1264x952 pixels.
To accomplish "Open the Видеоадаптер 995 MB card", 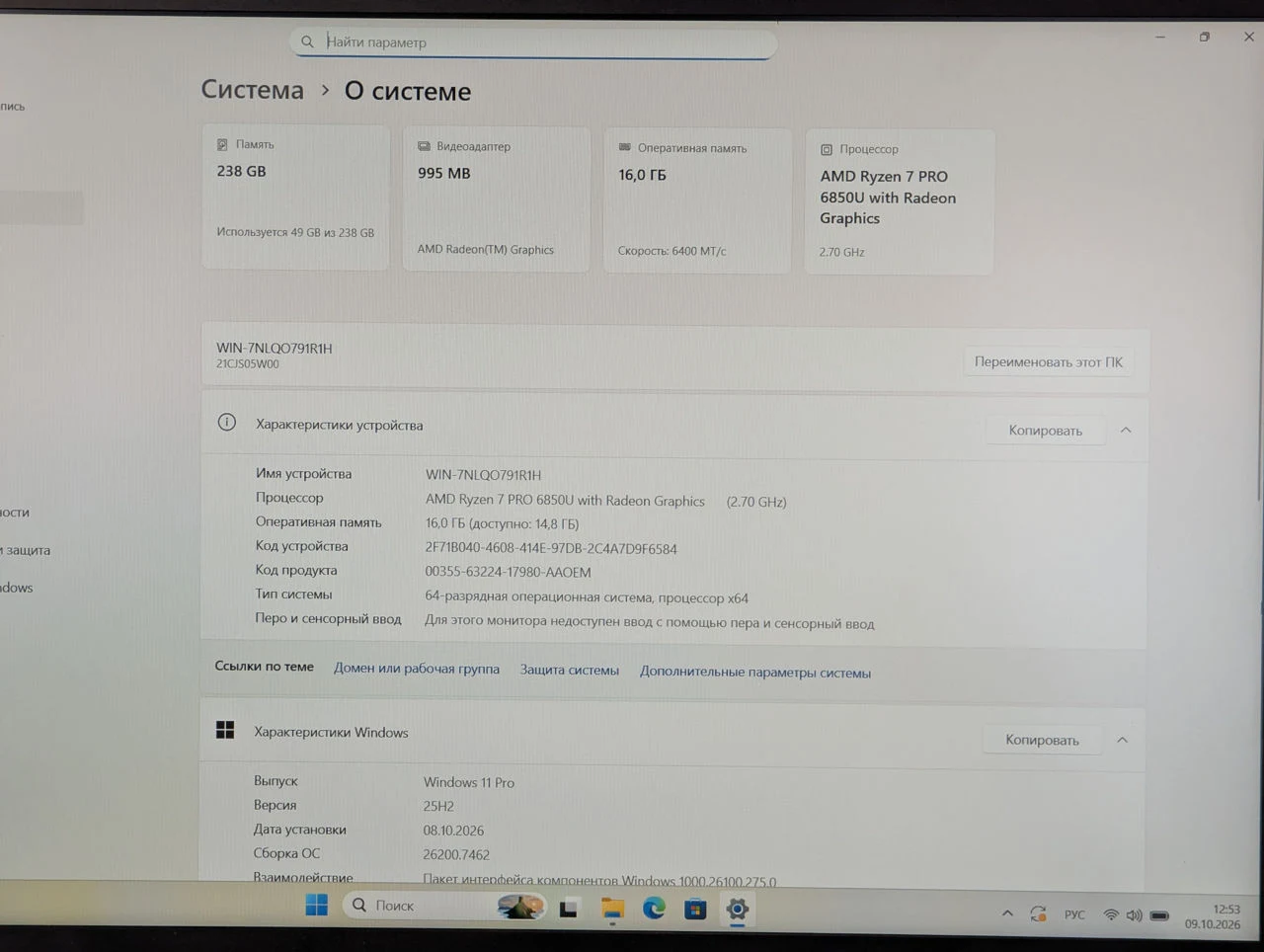I will pos(497,198).
